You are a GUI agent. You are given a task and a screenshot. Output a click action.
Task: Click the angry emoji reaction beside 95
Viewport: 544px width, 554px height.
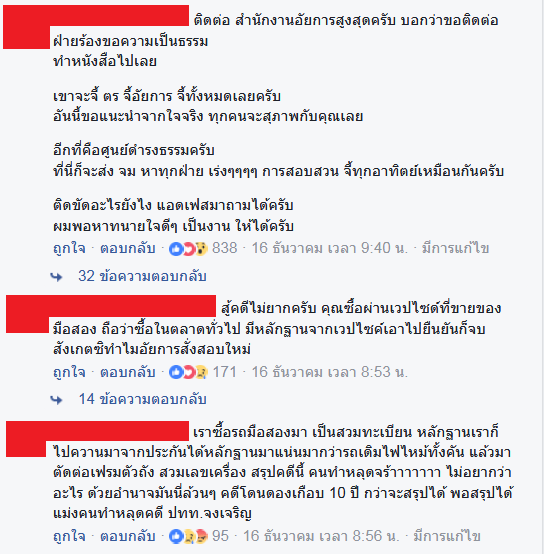201,536
